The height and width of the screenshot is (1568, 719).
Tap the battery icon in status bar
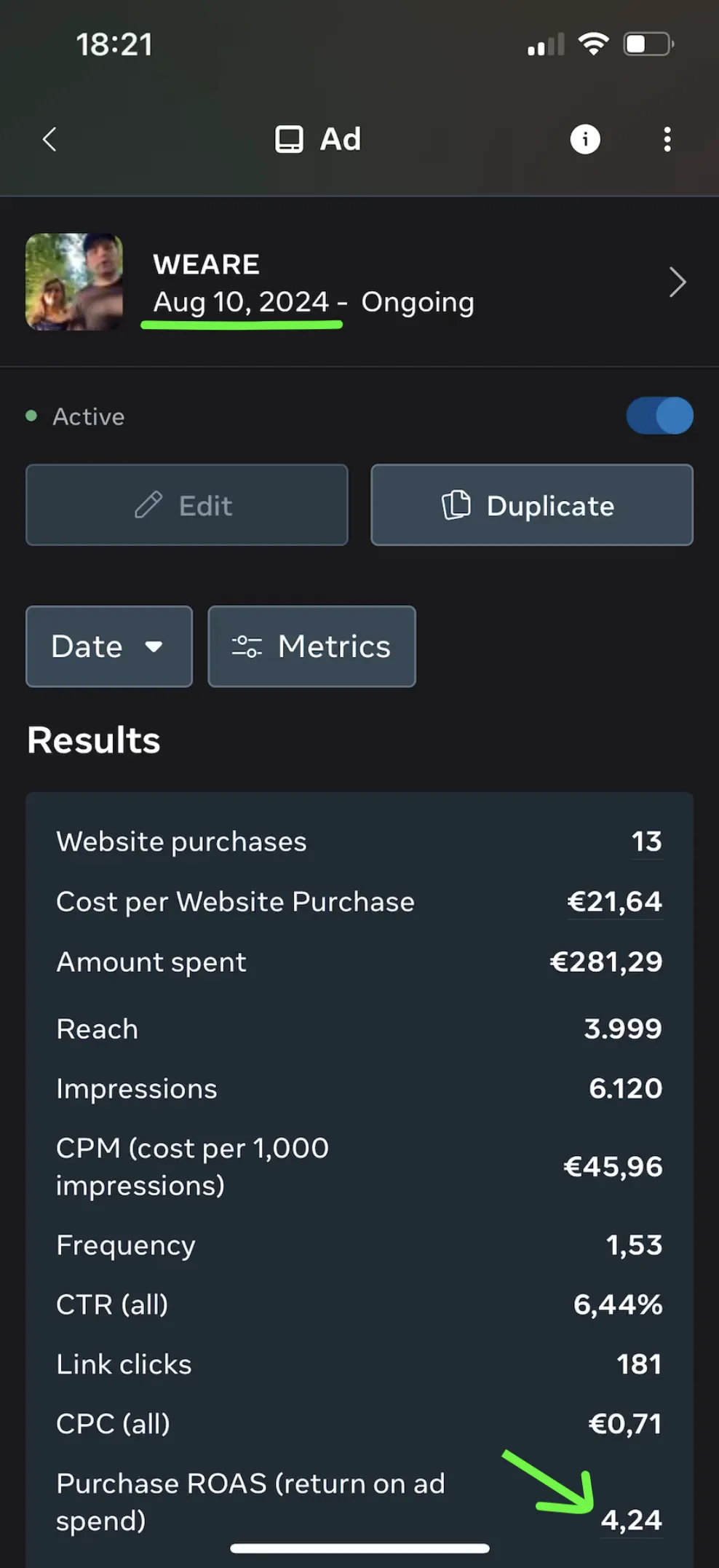tap(648, 44)
